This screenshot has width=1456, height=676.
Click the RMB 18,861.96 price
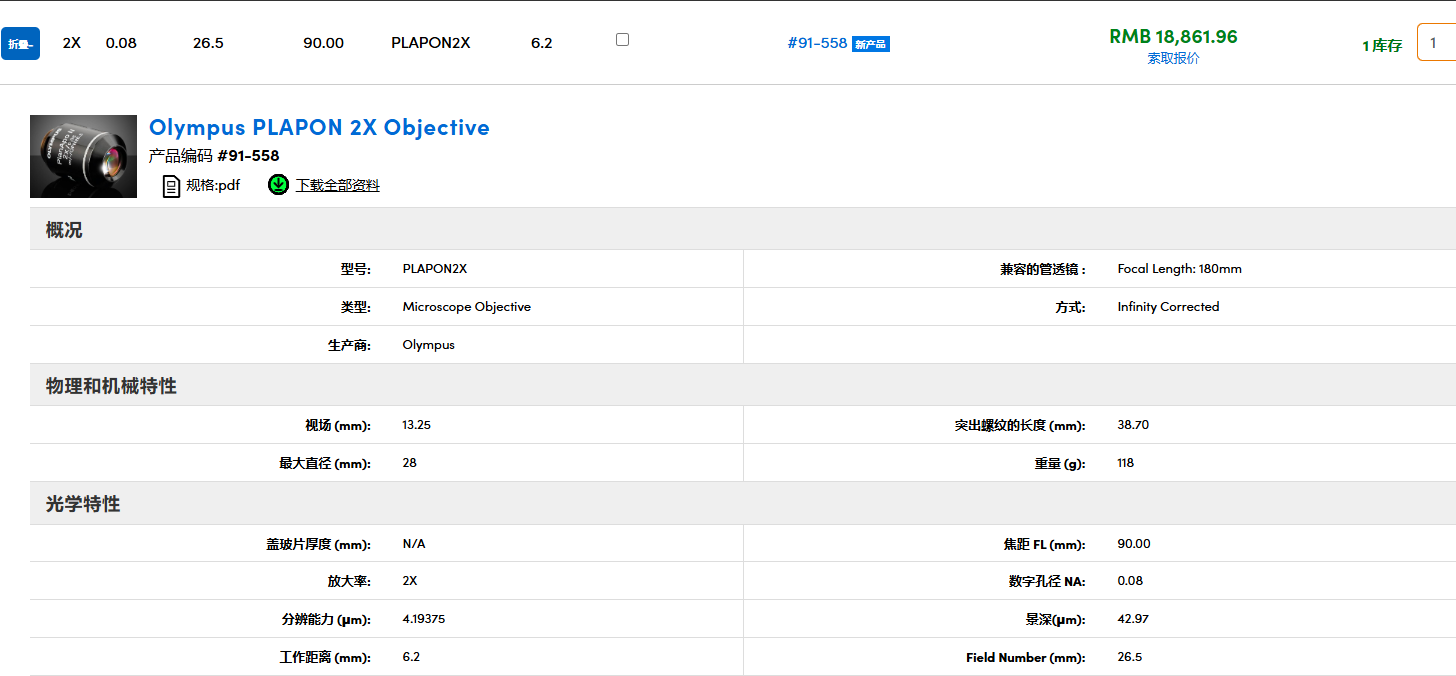pyautogui.click(x=1173, y=37)
